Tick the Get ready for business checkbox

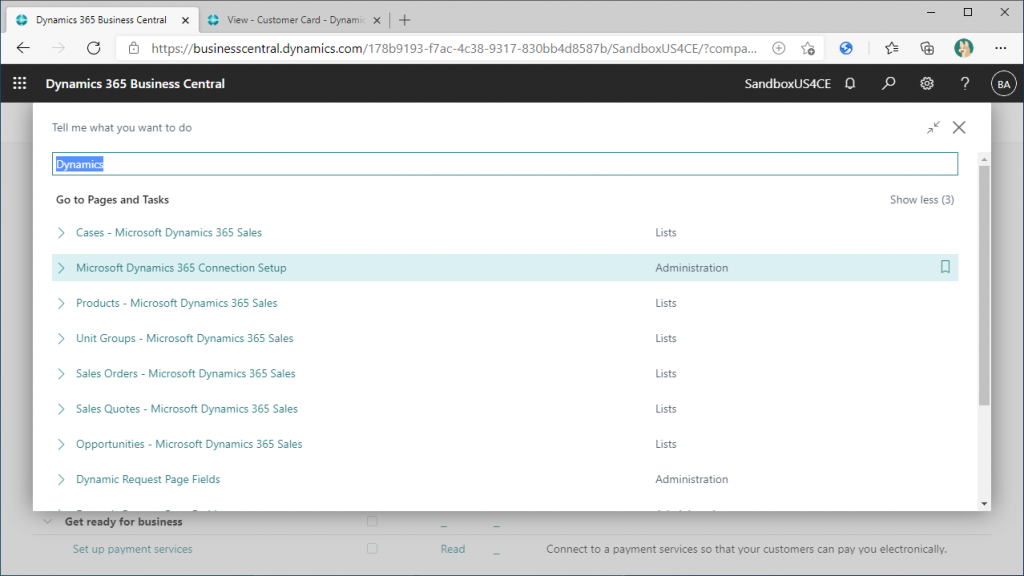[372, 521]
